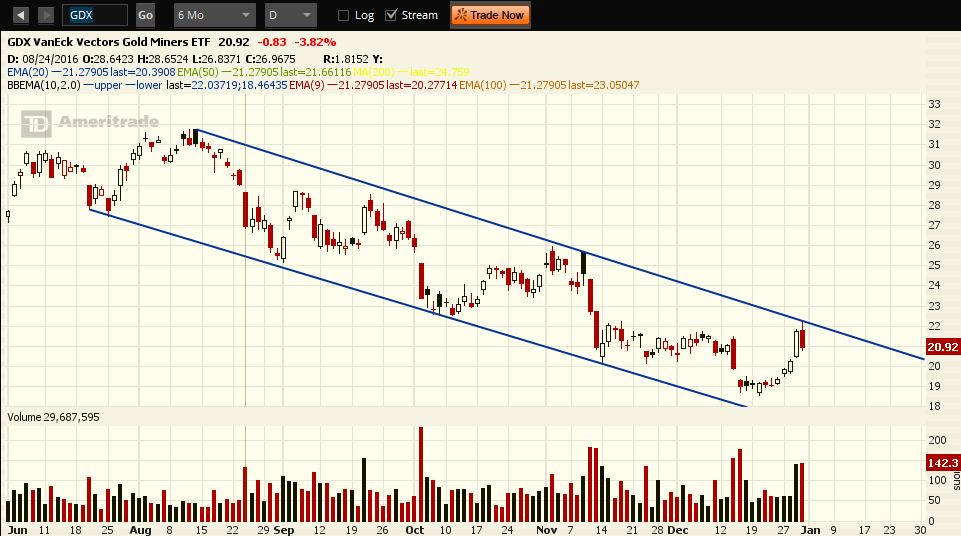Click the GDX symbol input field
The width and height of the screenshot is (961, 536).
[95, 15]
